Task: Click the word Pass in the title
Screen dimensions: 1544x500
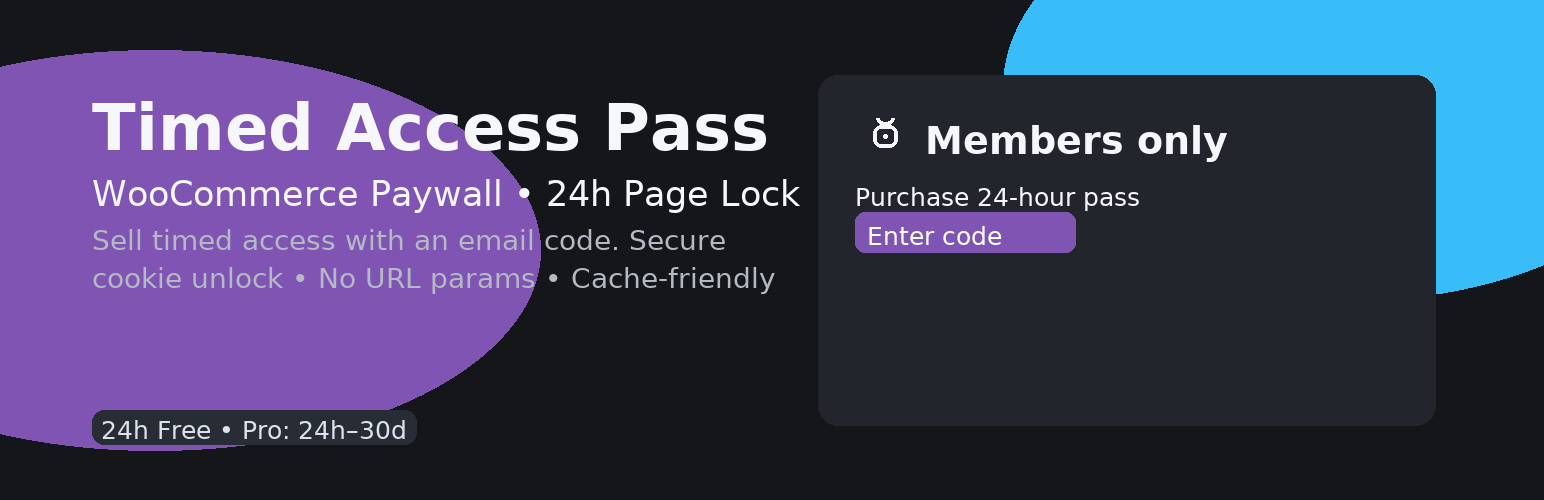Action: (686, 129)
